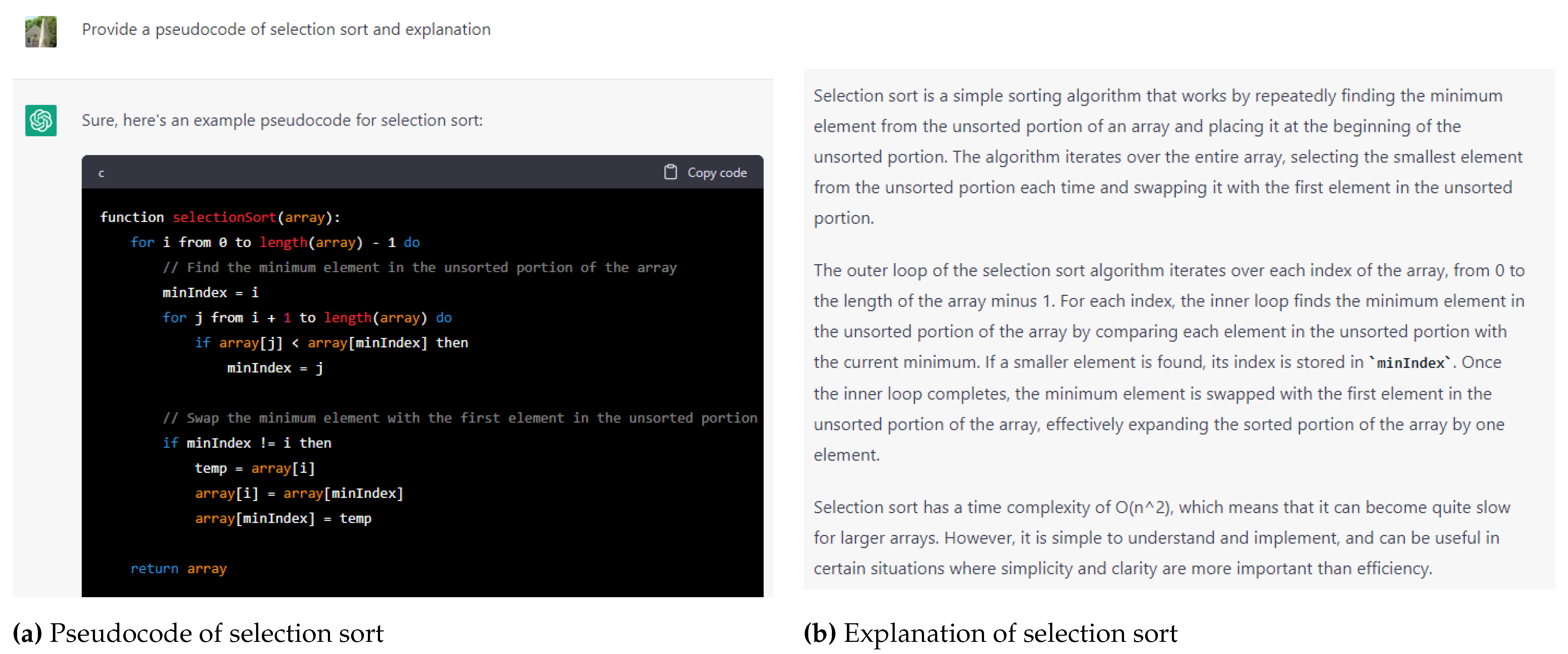
Task: Click the "function selectionSort(array):" code line
Action: coord(220,217)
